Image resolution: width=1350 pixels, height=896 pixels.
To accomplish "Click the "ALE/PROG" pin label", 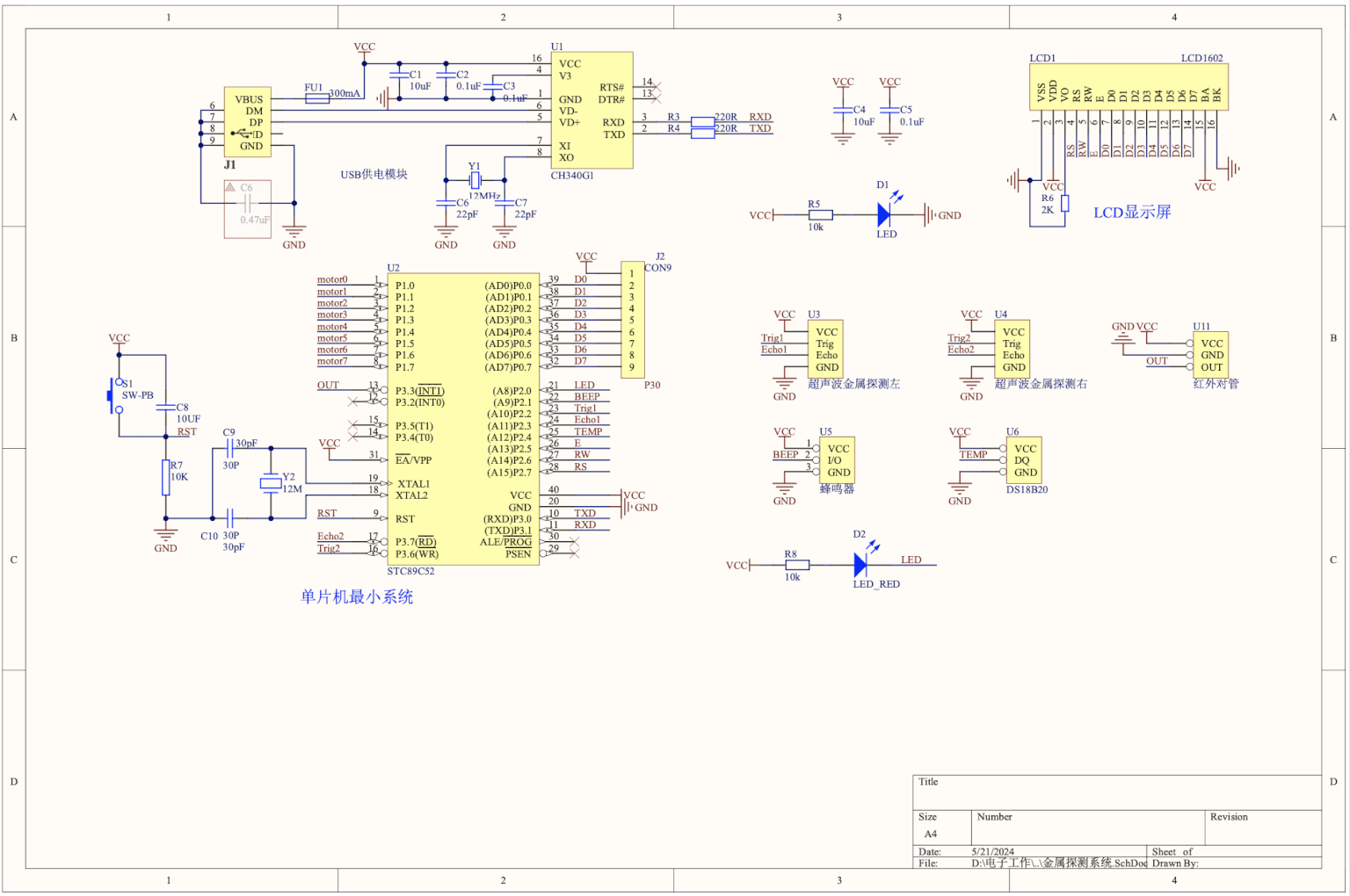I will pos(505,542).
